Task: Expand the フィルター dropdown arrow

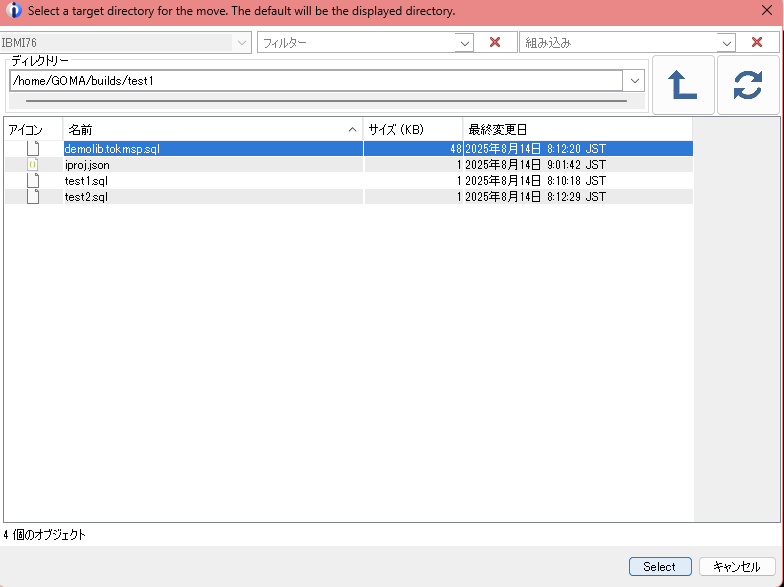Action: point(464,43)
